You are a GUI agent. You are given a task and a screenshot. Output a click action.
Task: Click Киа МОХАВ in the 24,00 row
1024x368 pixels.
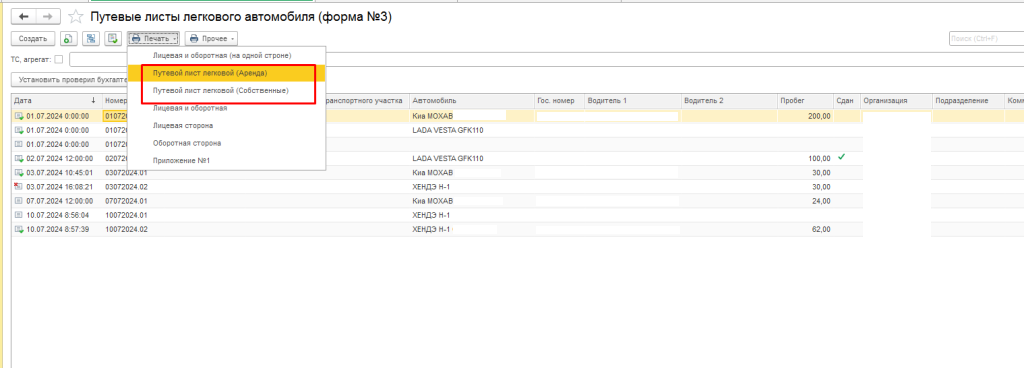coord(432,201)
